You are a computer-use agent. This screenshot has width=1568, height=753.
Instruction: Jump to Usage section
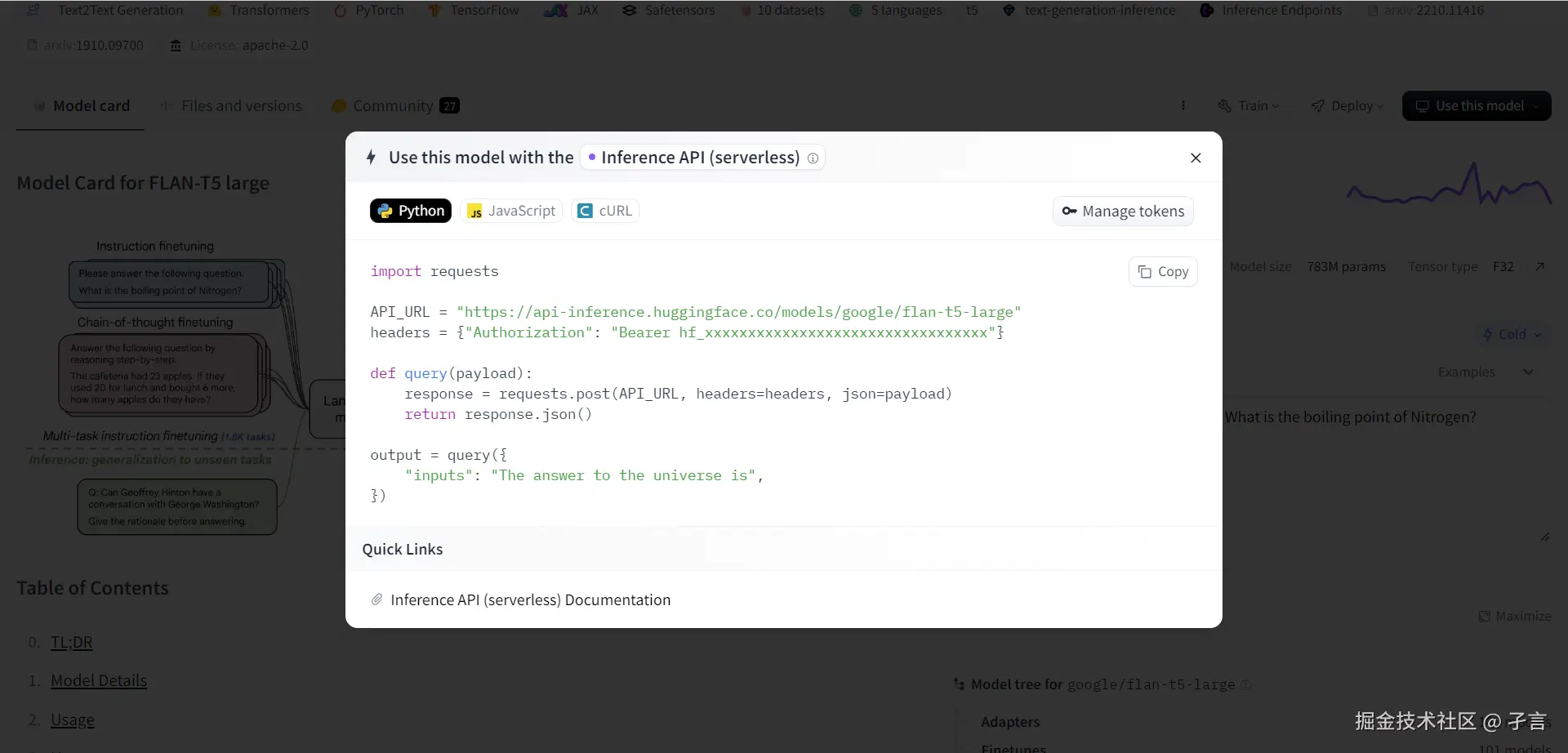pyautogui.click(x=73, y=720)
